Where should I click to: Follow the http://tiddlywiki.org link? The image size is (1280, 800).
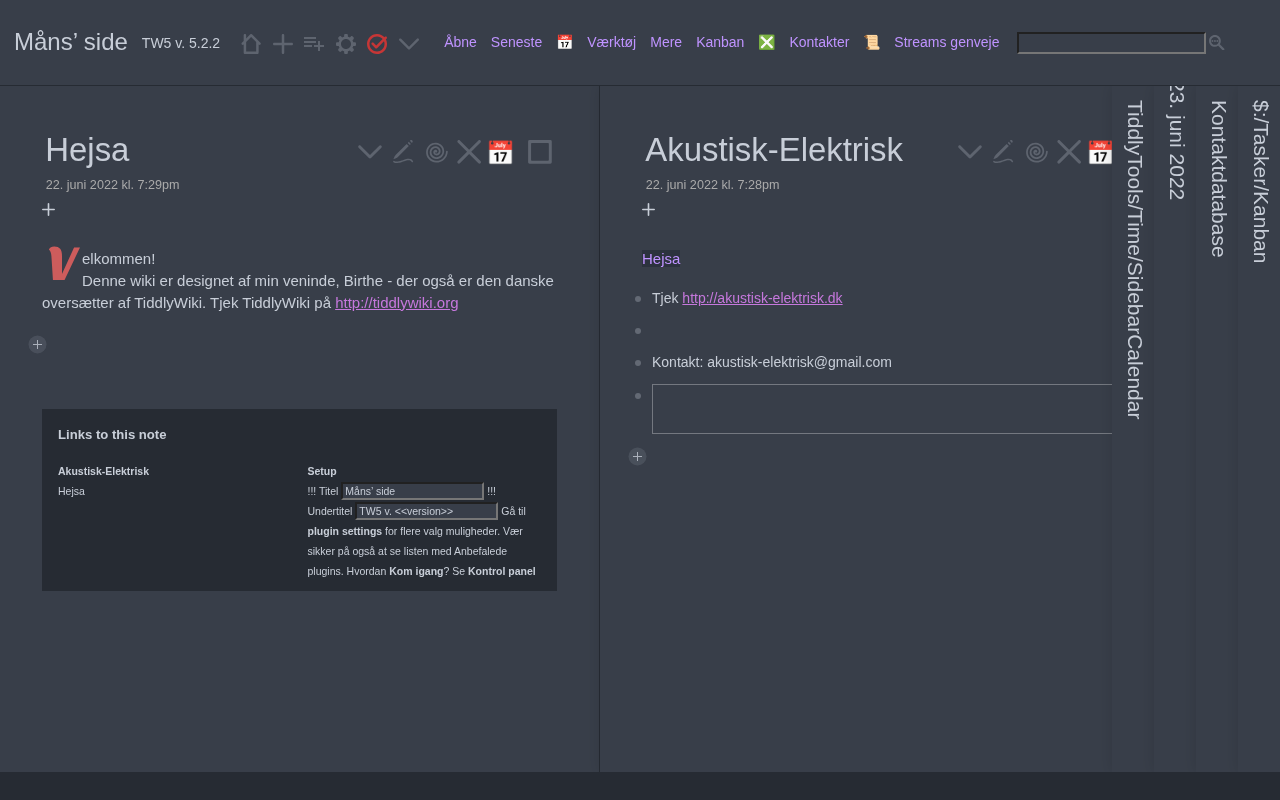pyautogui.click(x=396, y=303)
